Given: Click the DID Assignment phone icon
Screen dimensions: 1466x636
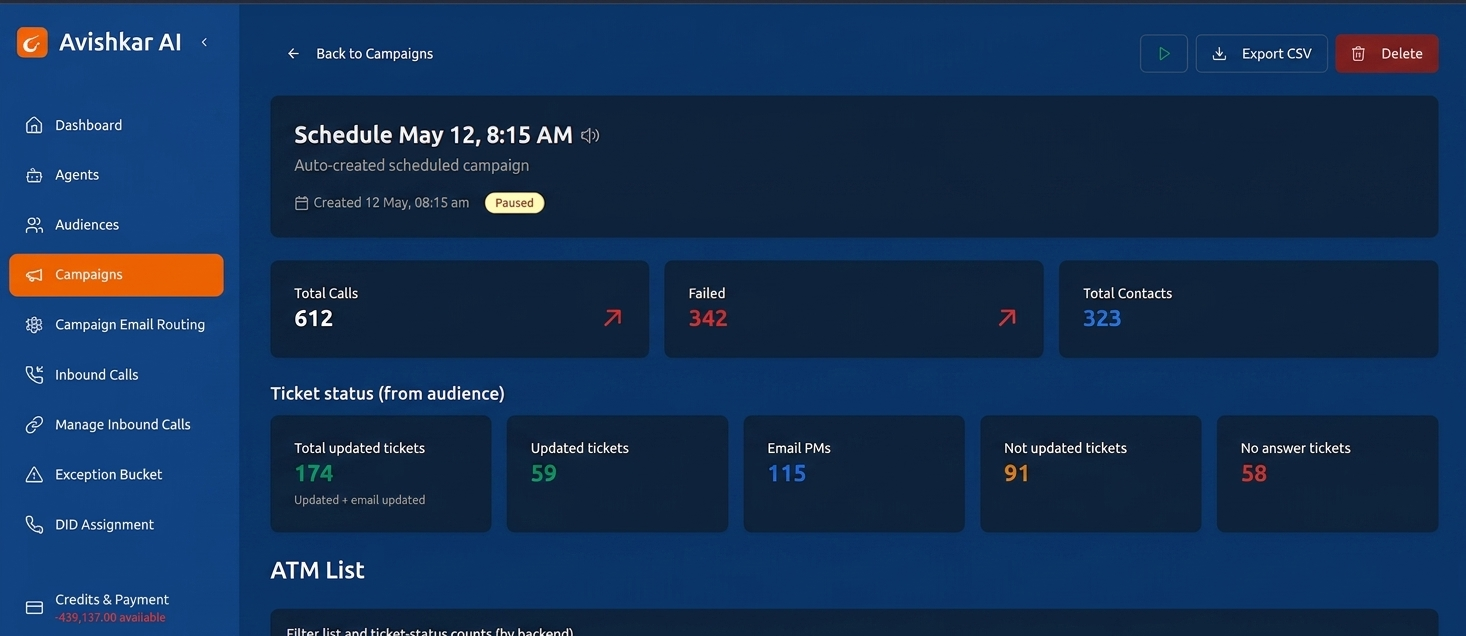Looking at the screenshot, I should (34, 525).
